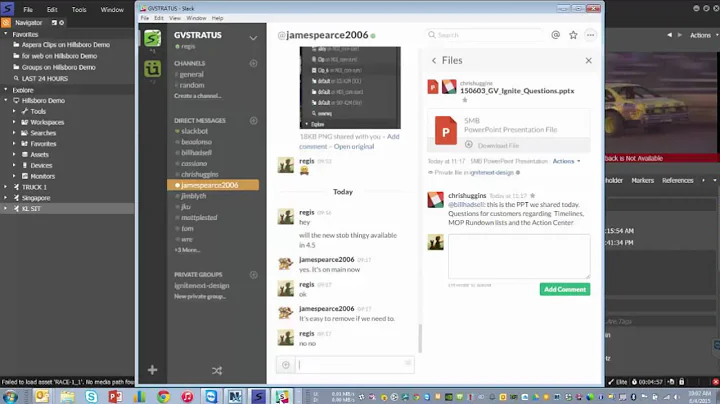Open References tab in background window

point(677,180)
